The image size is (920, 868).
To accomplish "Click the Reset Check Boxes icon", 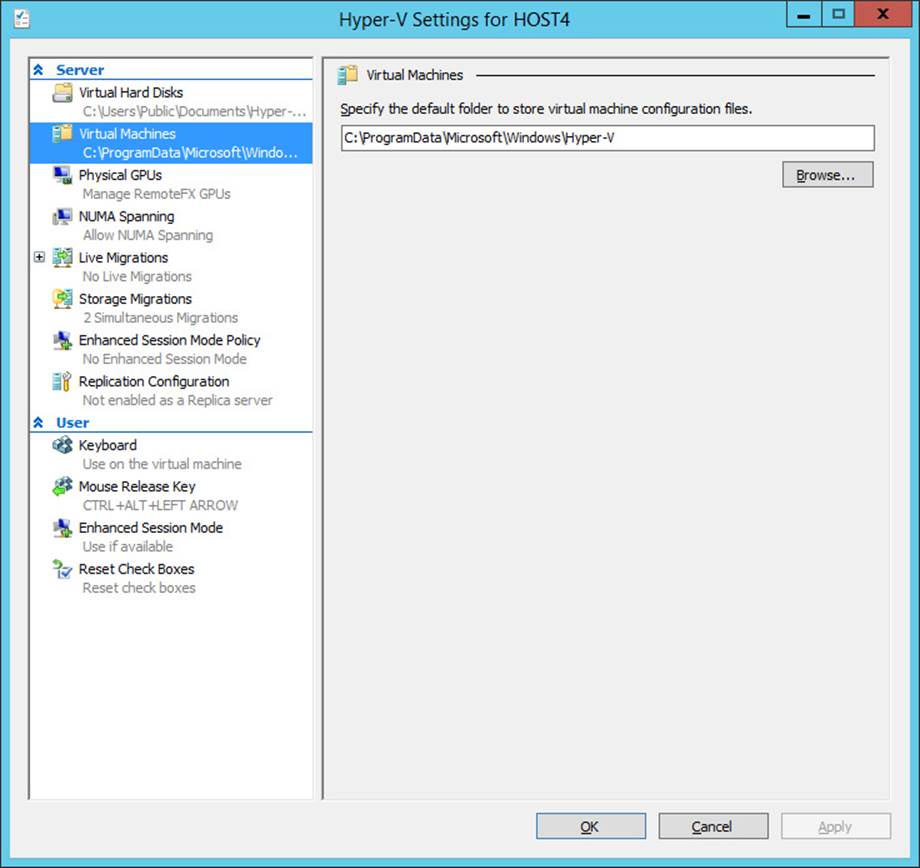I will [x=62, y=569].
